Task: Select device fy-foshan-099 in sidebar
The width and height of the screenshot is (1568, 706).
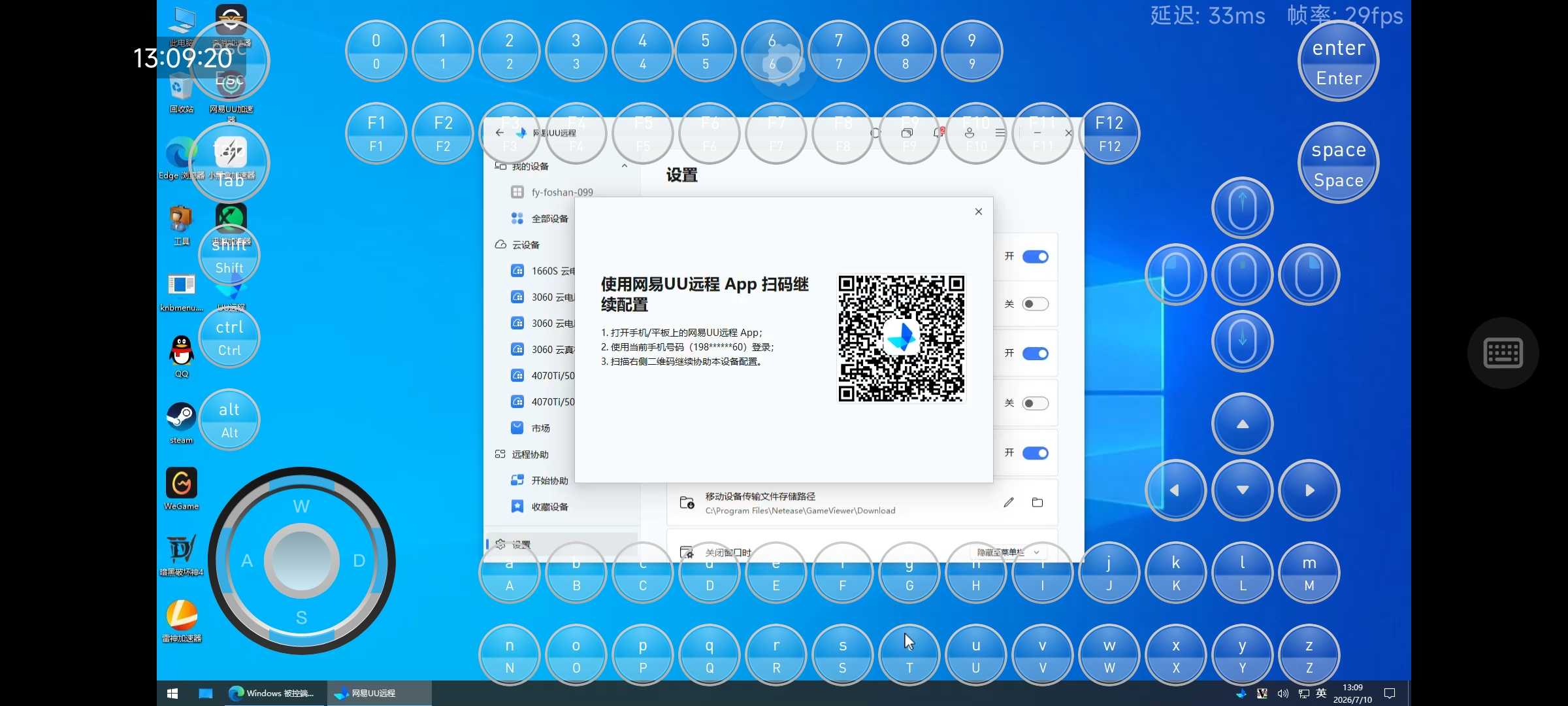Action: (x=562, y=192)
